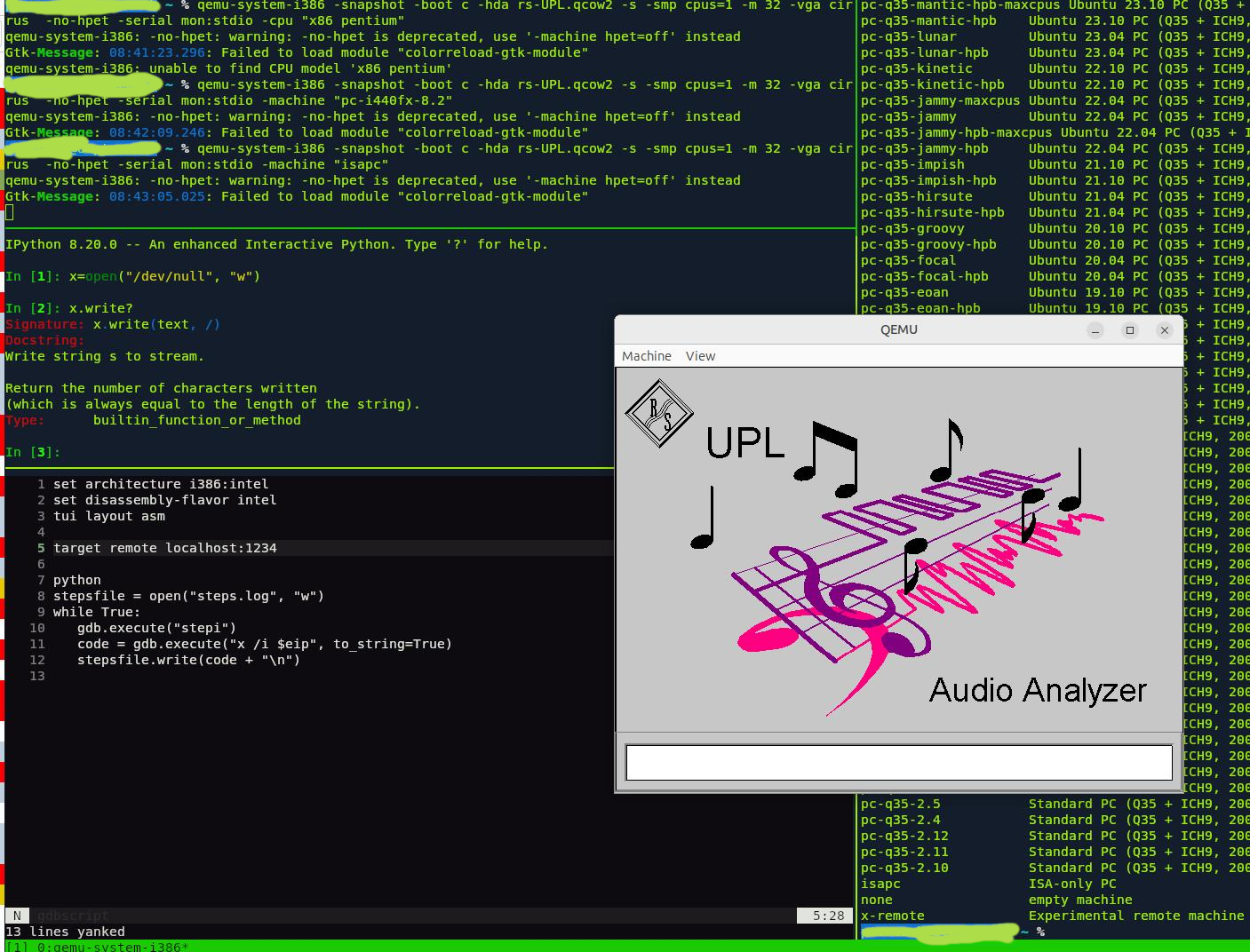Open the Machine menu in QEMU
The height and width of the screenshot is (952, 1250).
(x=646, y=356)
